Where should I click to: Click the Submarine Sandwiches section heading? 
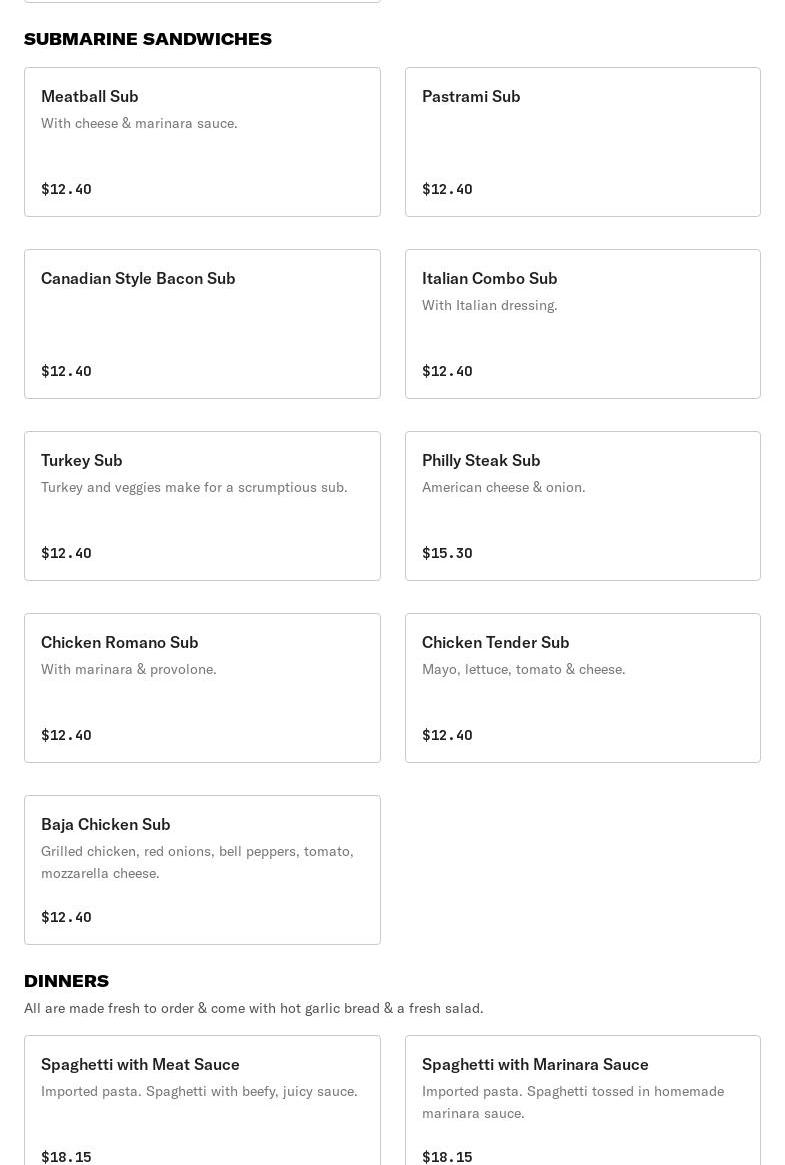point(148,39)
